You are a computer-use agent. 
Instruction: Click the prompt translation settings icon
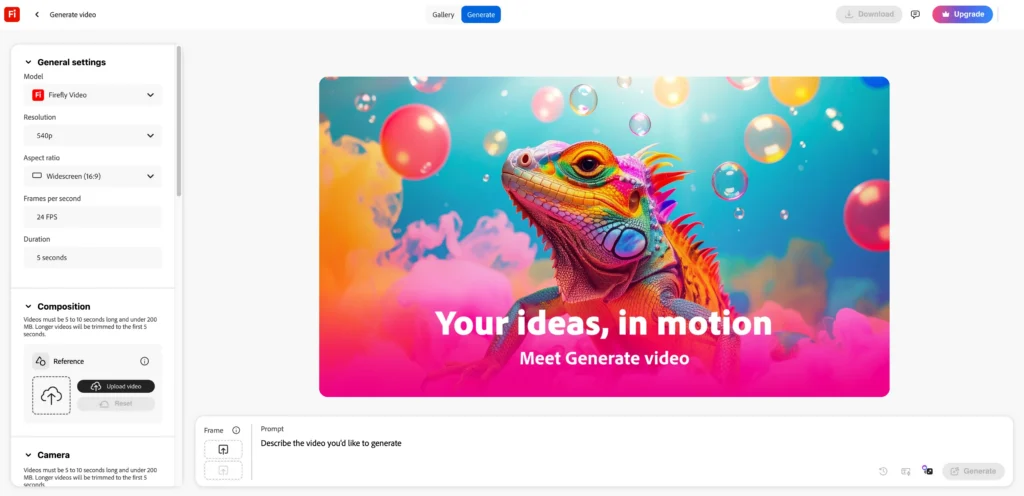point(905,471)
